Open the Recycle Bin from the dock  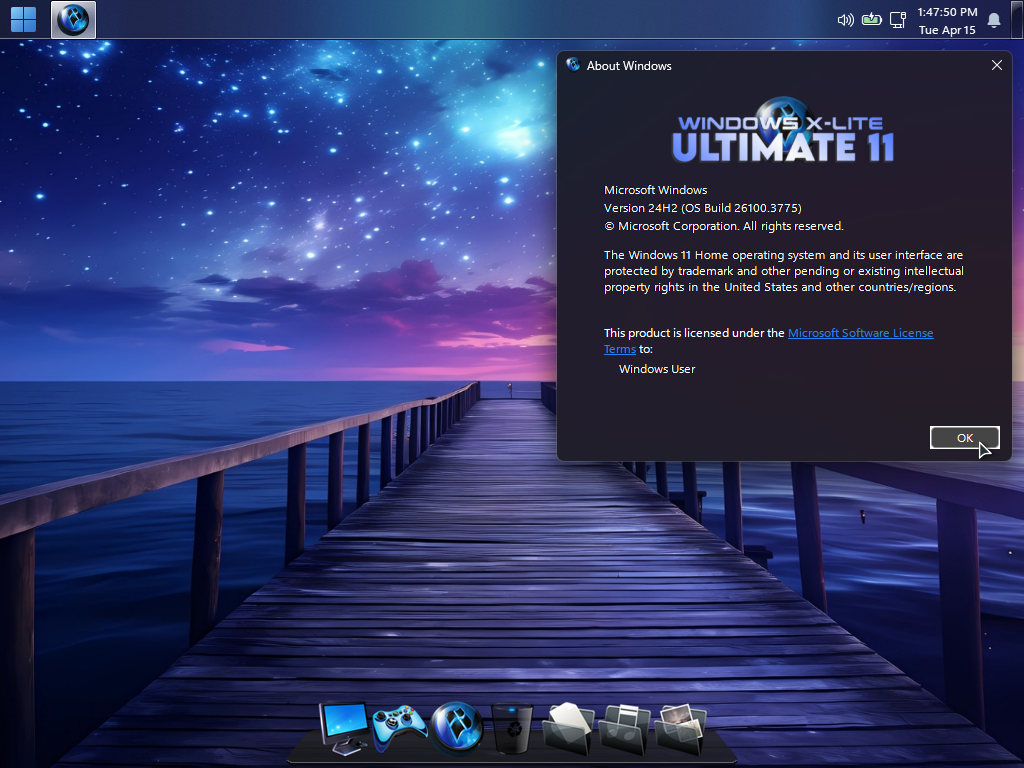click(512, 728)
